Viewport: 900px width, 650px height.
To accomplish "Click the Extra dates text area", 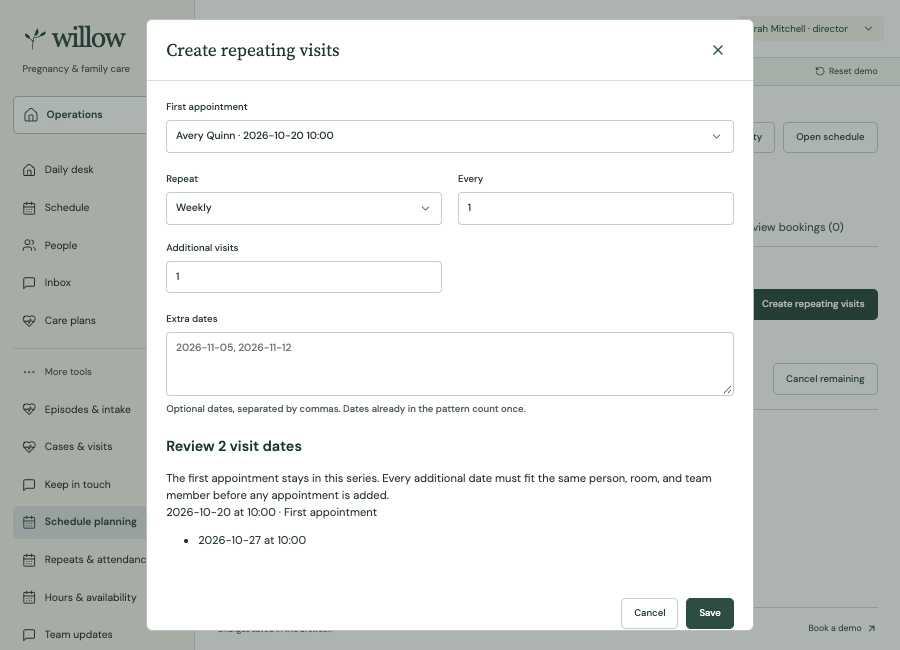I will (x=449, y=364).
